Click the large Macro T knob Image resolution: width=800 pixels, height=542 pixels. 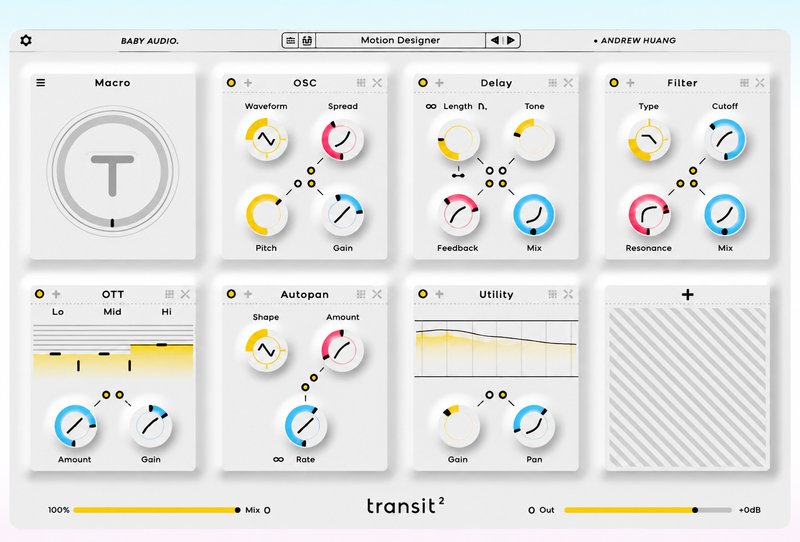112,171
